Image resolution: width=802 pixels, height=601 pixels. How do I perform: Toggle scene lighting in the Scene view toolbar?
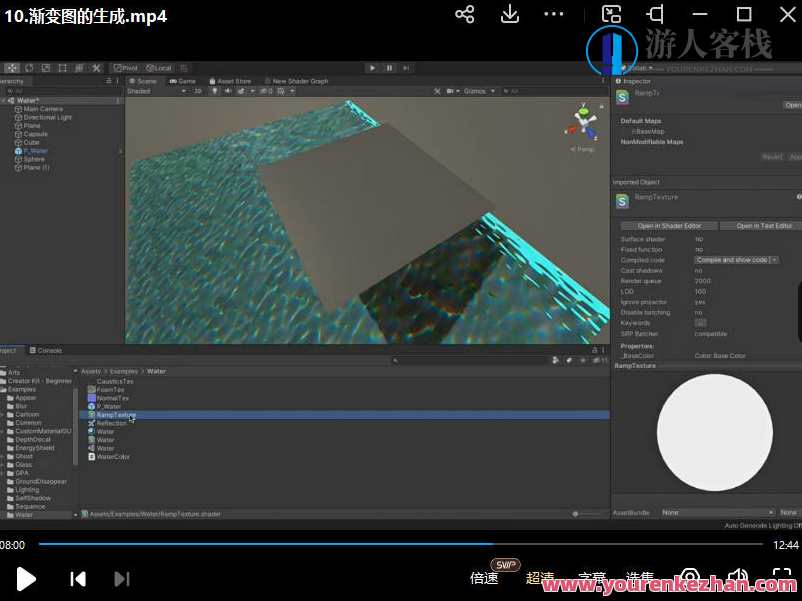coord(212,90)
